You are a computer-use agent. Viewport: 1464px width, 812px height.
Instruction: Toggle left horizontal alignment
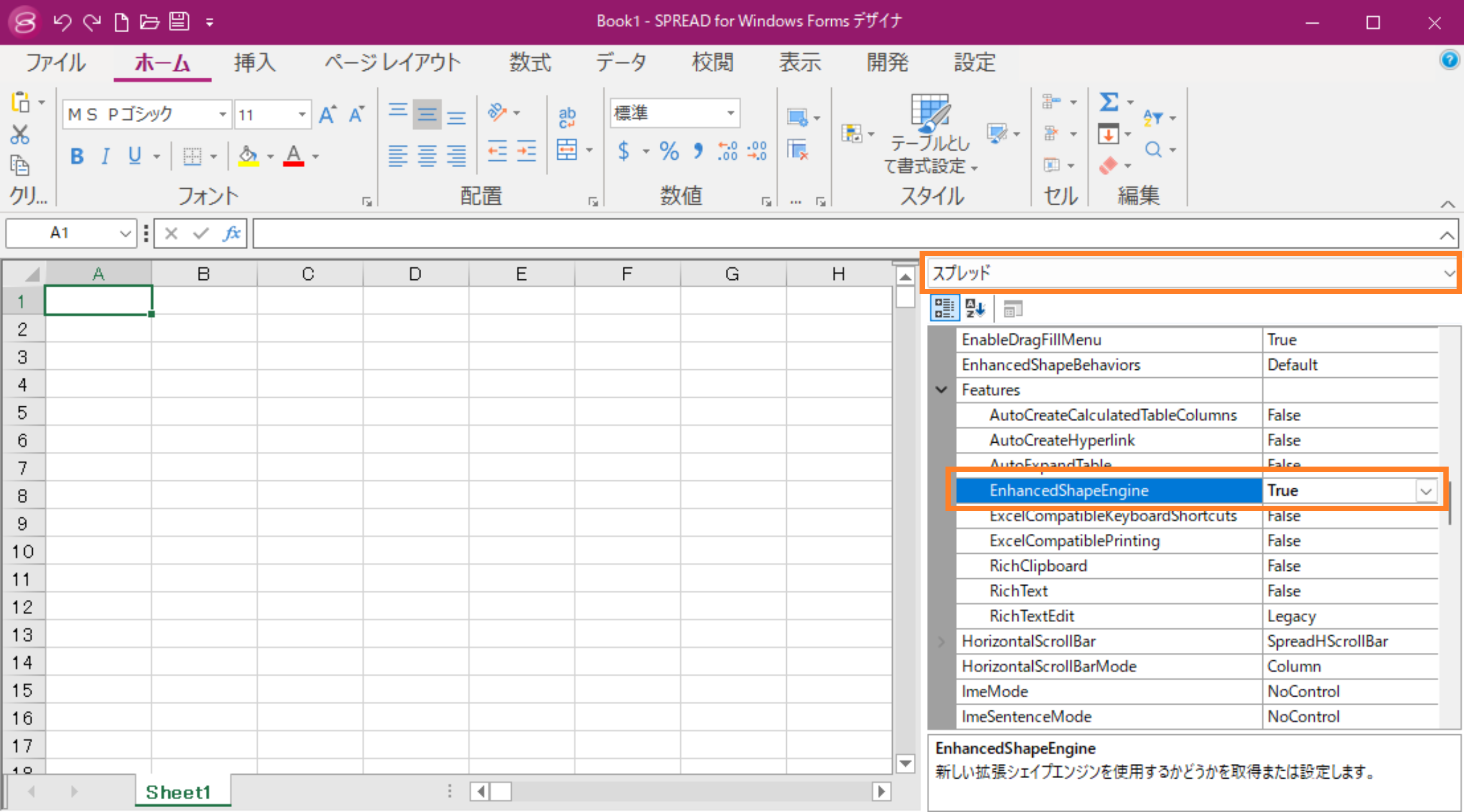tap(398, 155)
